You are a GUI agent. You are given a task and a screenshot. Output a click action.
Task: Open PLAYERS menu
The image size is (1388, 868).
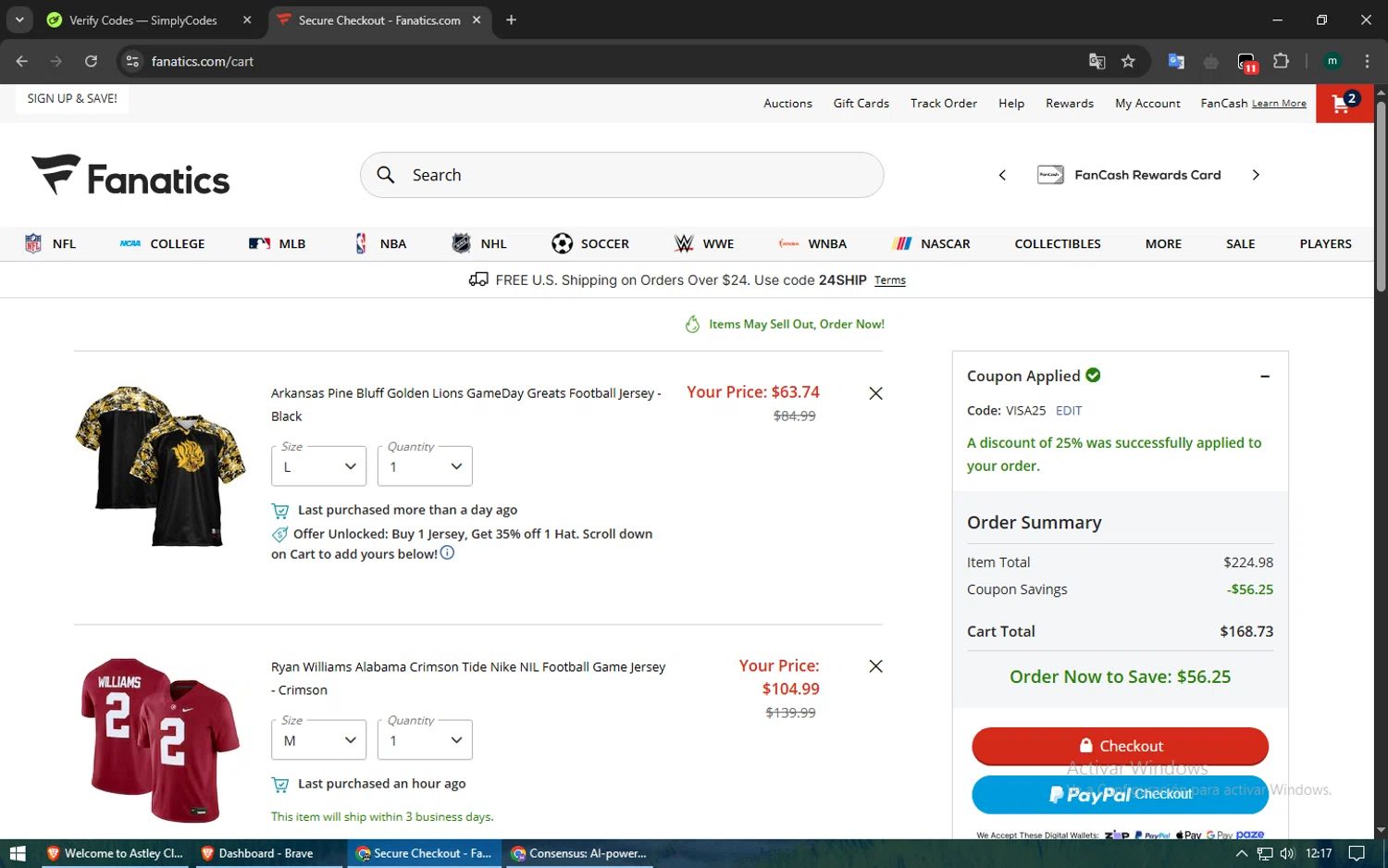1325,243
